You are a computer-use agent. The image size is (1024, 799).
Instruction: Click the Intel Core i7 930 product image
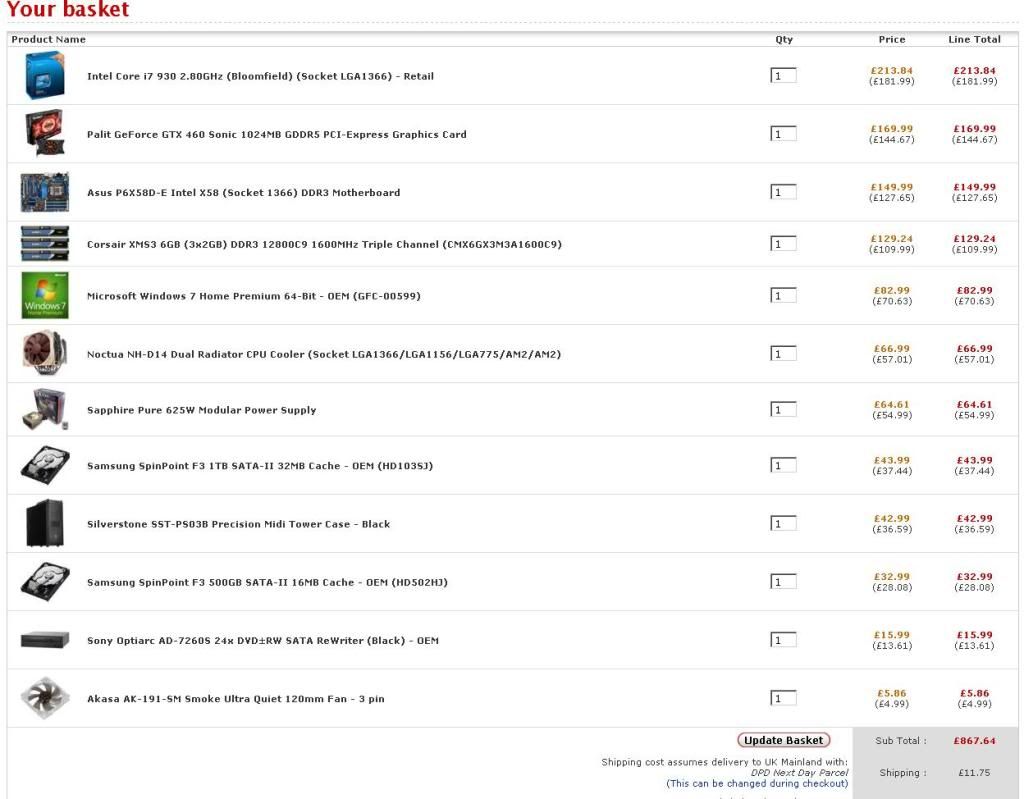pos(44,76)
